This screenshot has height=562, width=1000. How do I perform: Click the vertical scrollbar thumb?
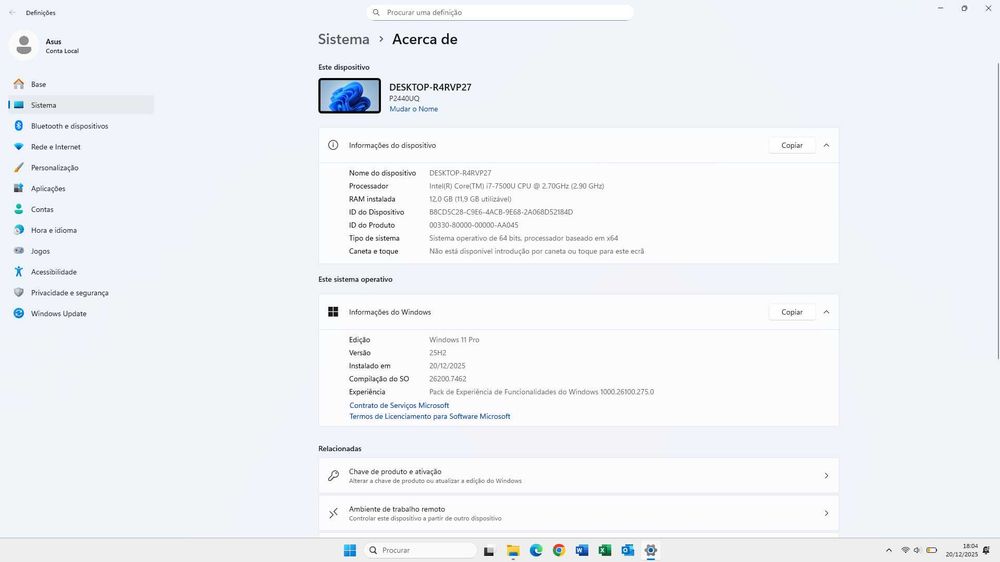click(997, 211)
